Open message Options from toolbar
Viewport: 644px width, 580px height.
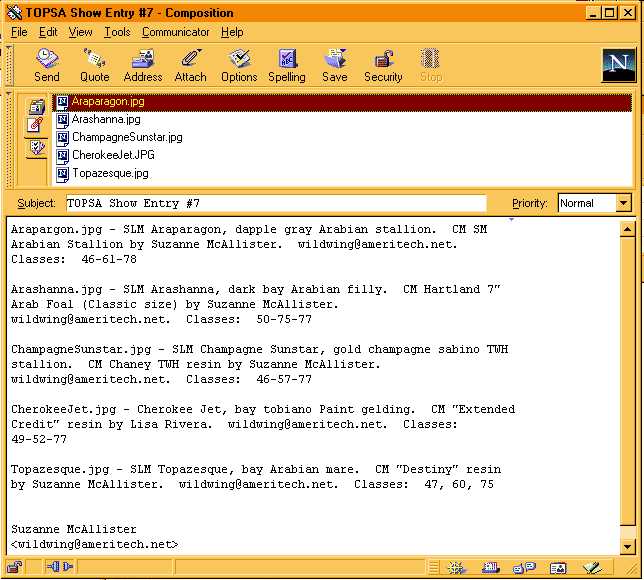pyautogui.click(x=239, y=66)
